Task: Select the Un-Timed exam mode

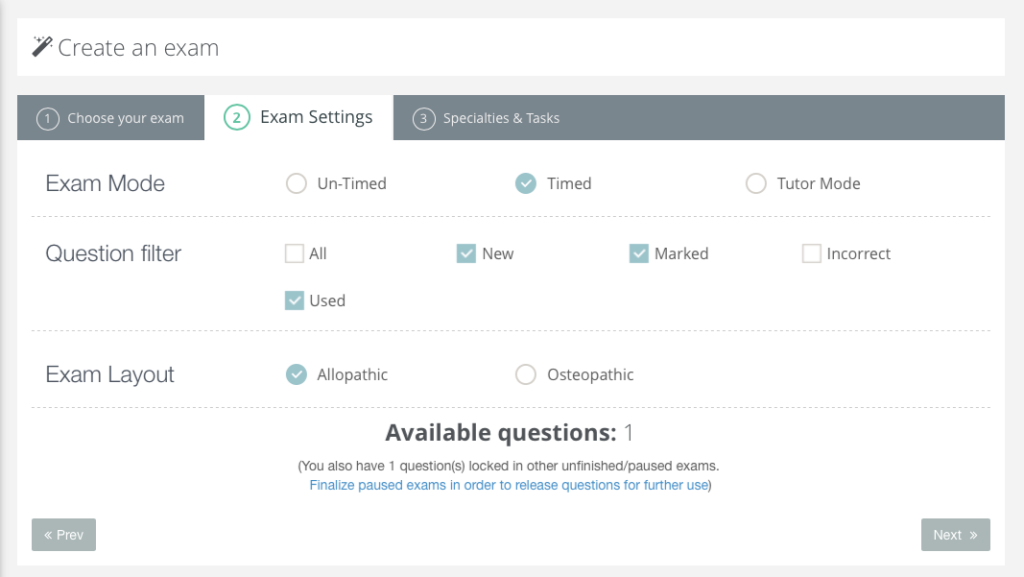Action: tap(296, 184)
